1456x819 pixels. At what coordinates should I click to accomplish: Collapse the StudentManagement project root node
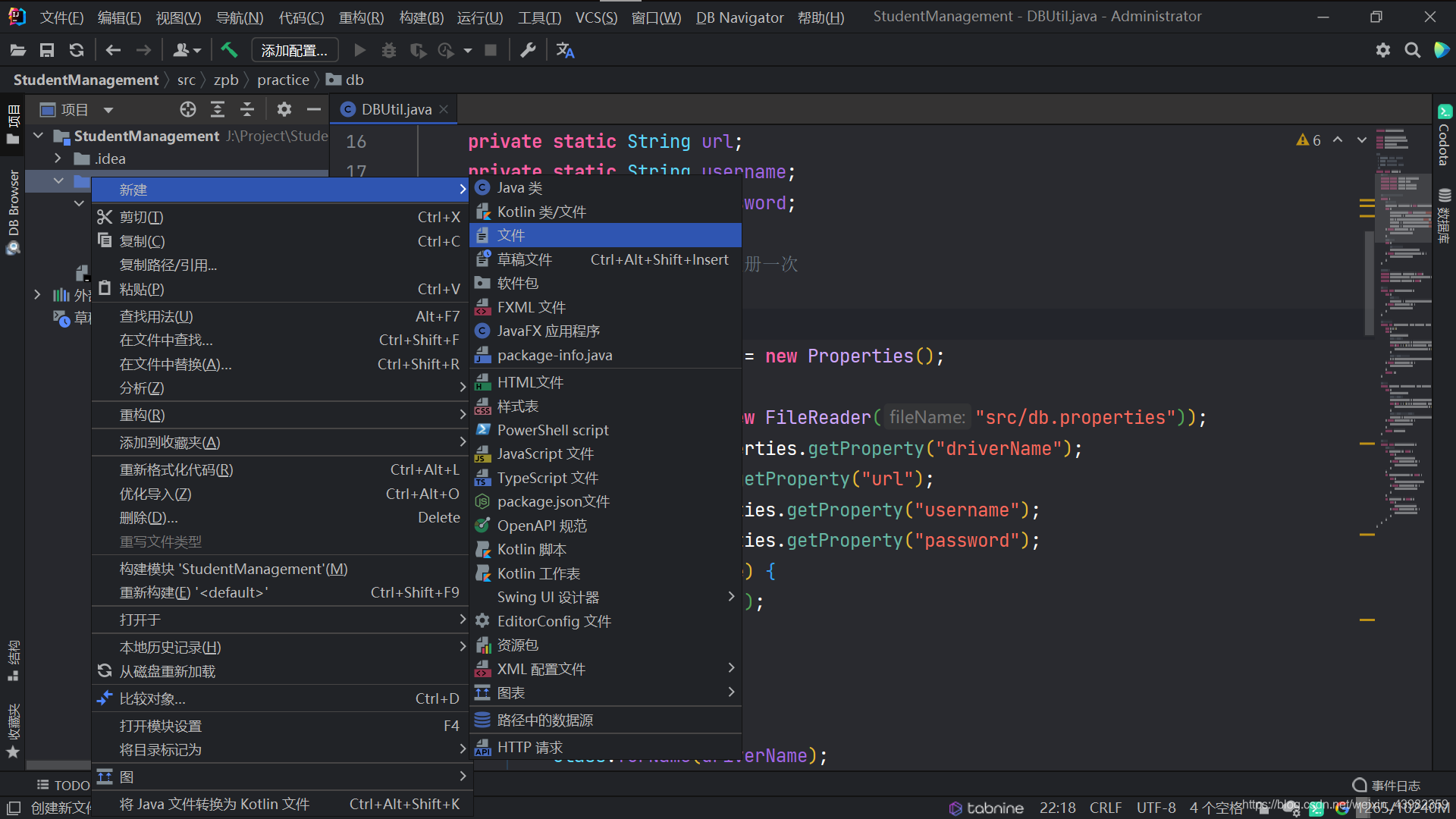coord(38,136)
